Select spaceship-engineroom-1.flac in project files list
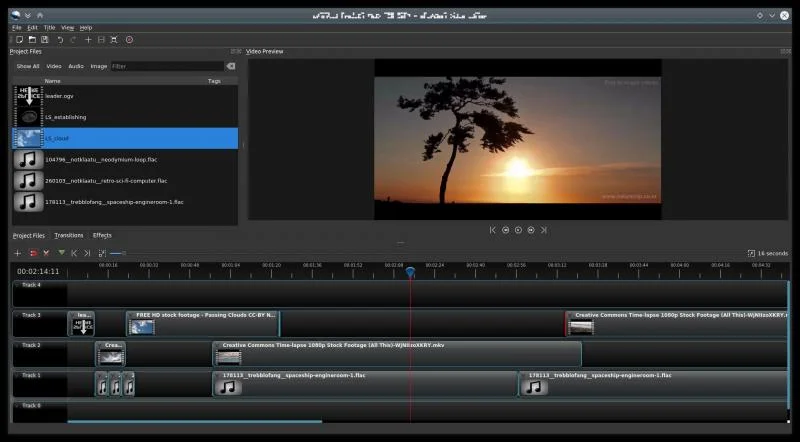800x442 pixels. tap(125, 202)
